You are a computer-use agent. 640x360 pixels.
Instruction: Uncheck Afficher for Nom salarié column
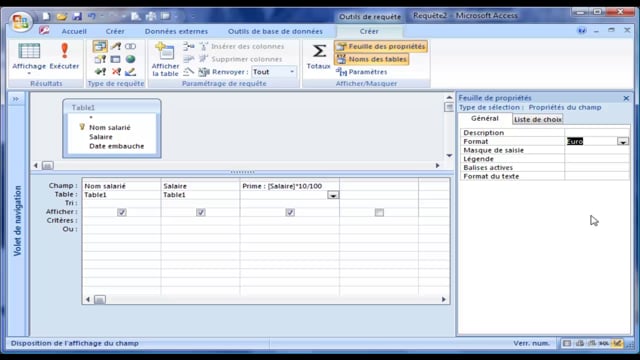click(x=122, y=212)
